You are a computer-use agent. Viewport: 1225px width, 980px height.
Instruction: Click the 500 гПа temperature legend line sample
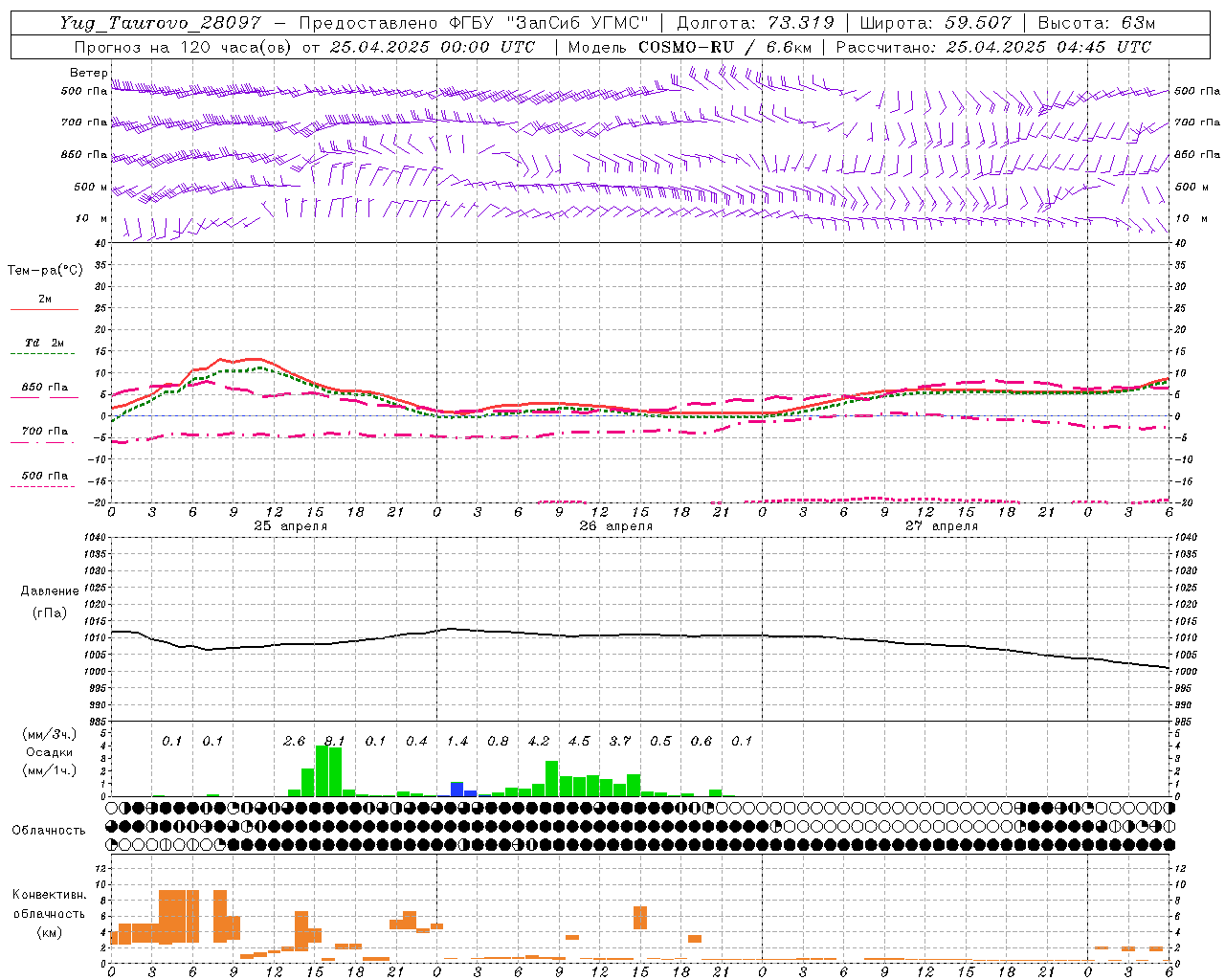pos(43,486)
